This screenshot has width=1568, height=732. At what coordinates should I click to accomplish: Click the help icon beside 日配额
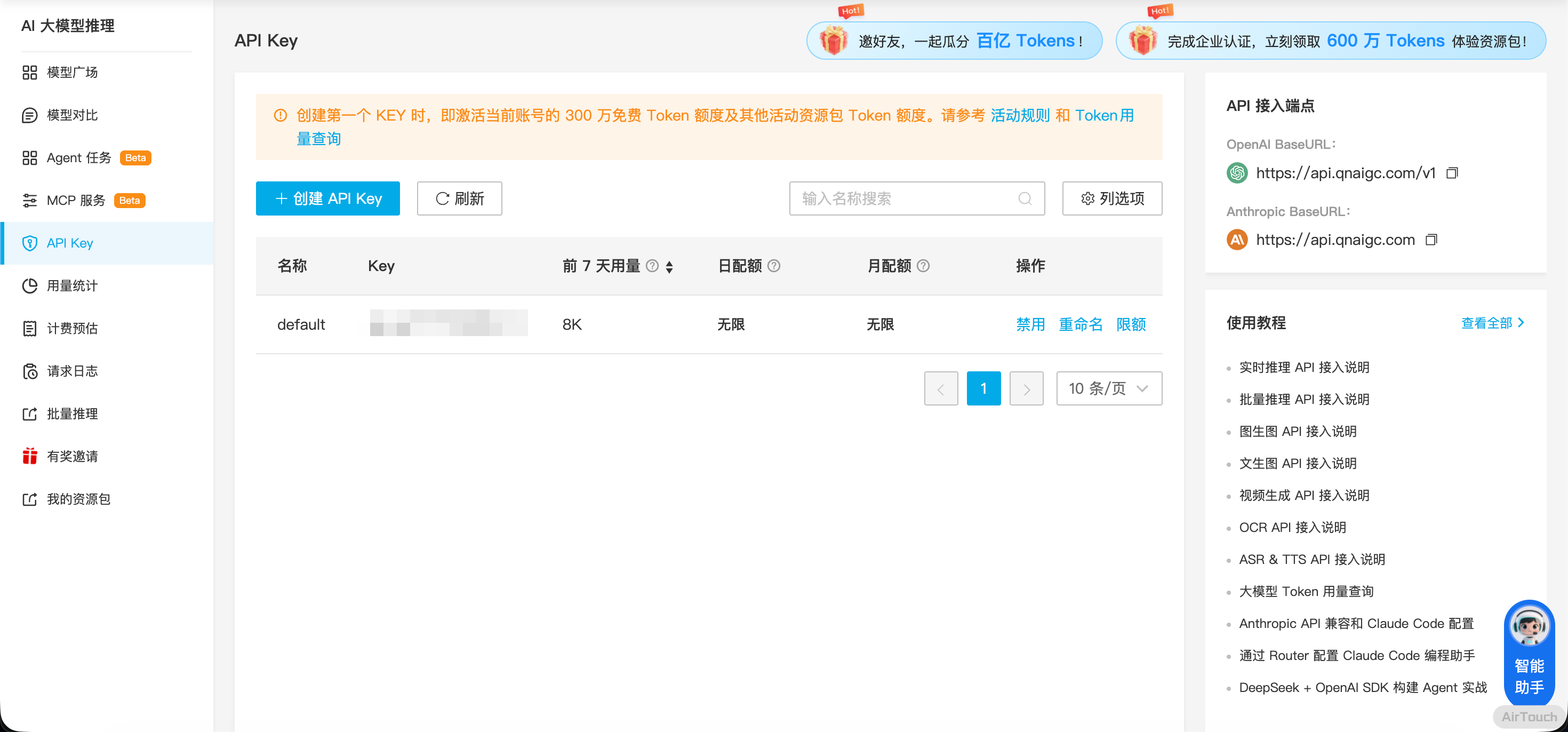774,266
